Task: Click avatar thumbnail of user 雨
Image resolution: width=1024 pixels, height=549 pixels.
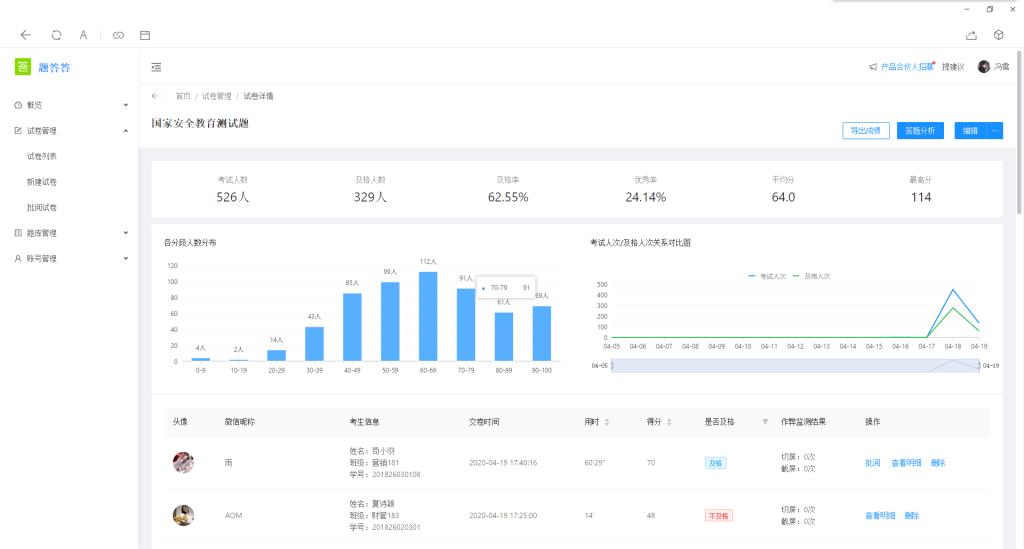Action: [183, 462]
